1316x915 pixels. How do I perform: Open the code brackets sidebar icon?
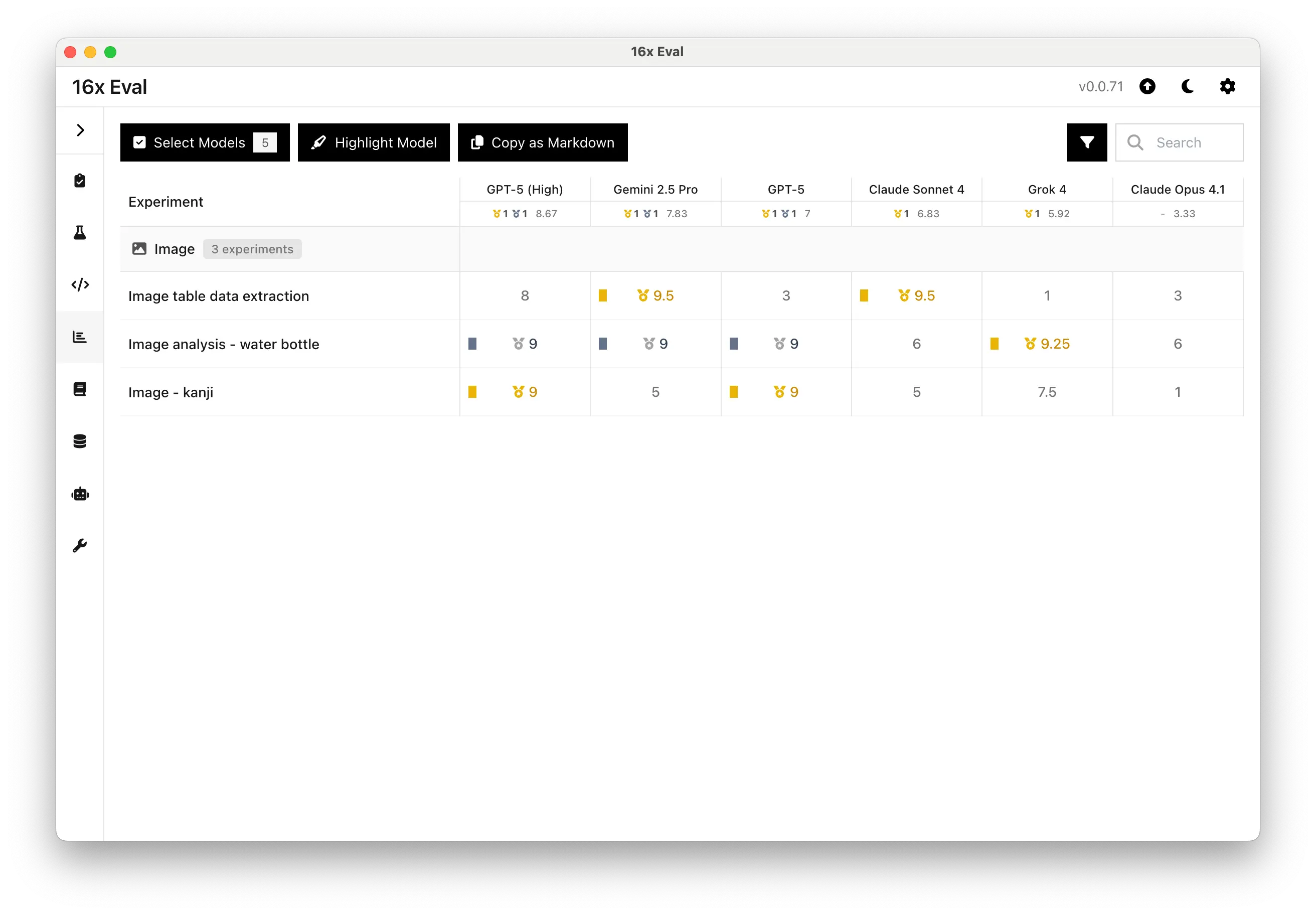(x=80, y=285)
